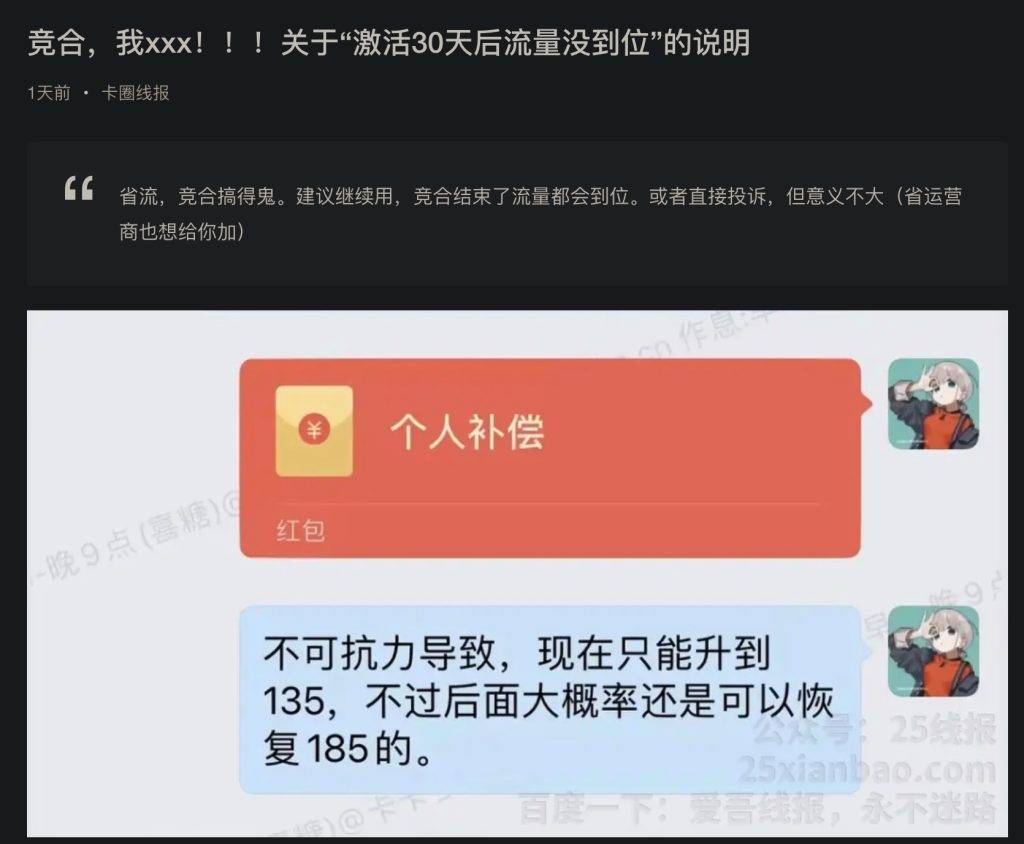The image size is (1024, 844).
Task: Click the large quotation mark icon
Action: 79,188
